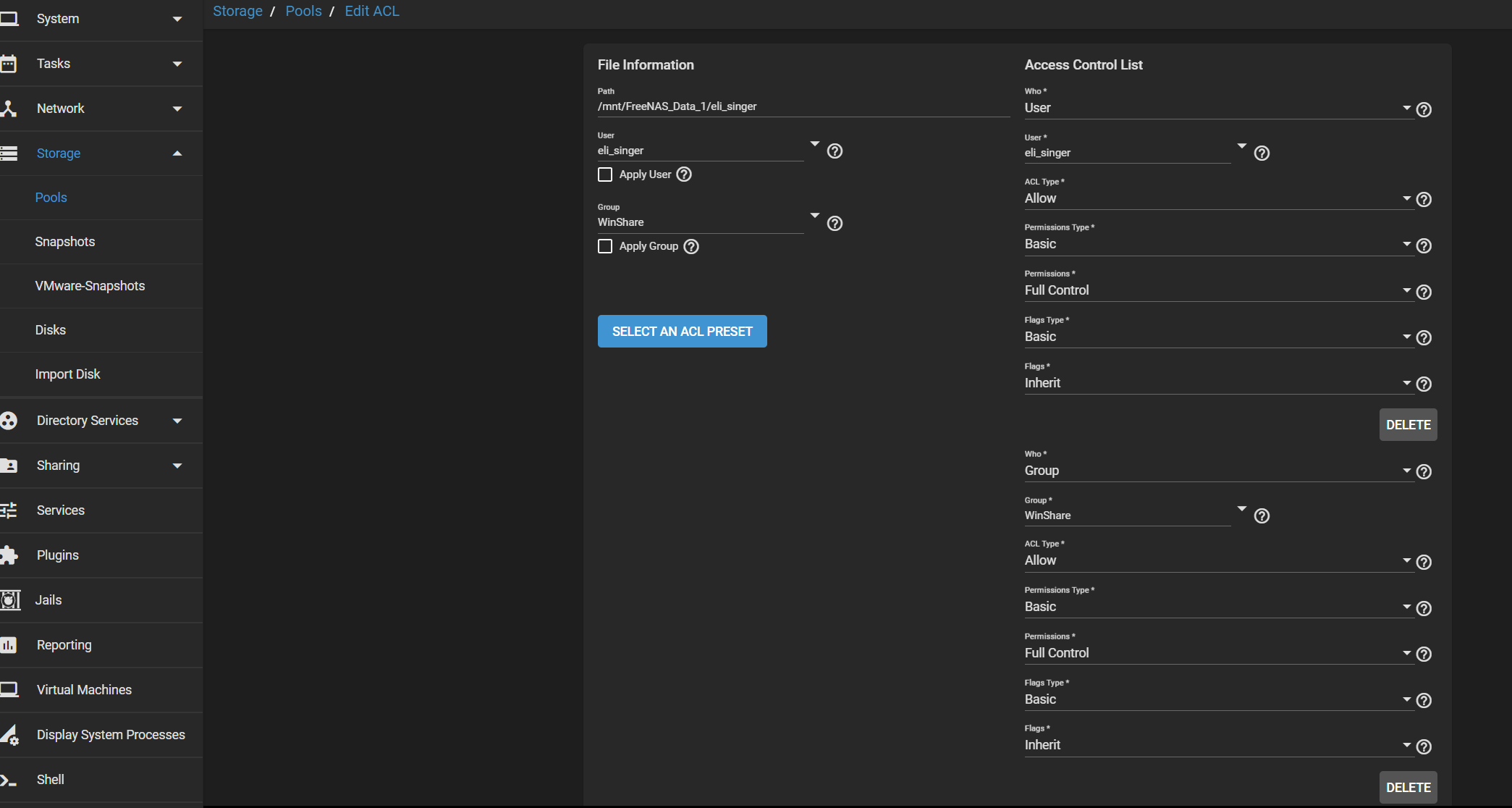Click the Select an ACL Preset button
The height and width of the screenshot is (808, 1512).
(x=683, y=332)
